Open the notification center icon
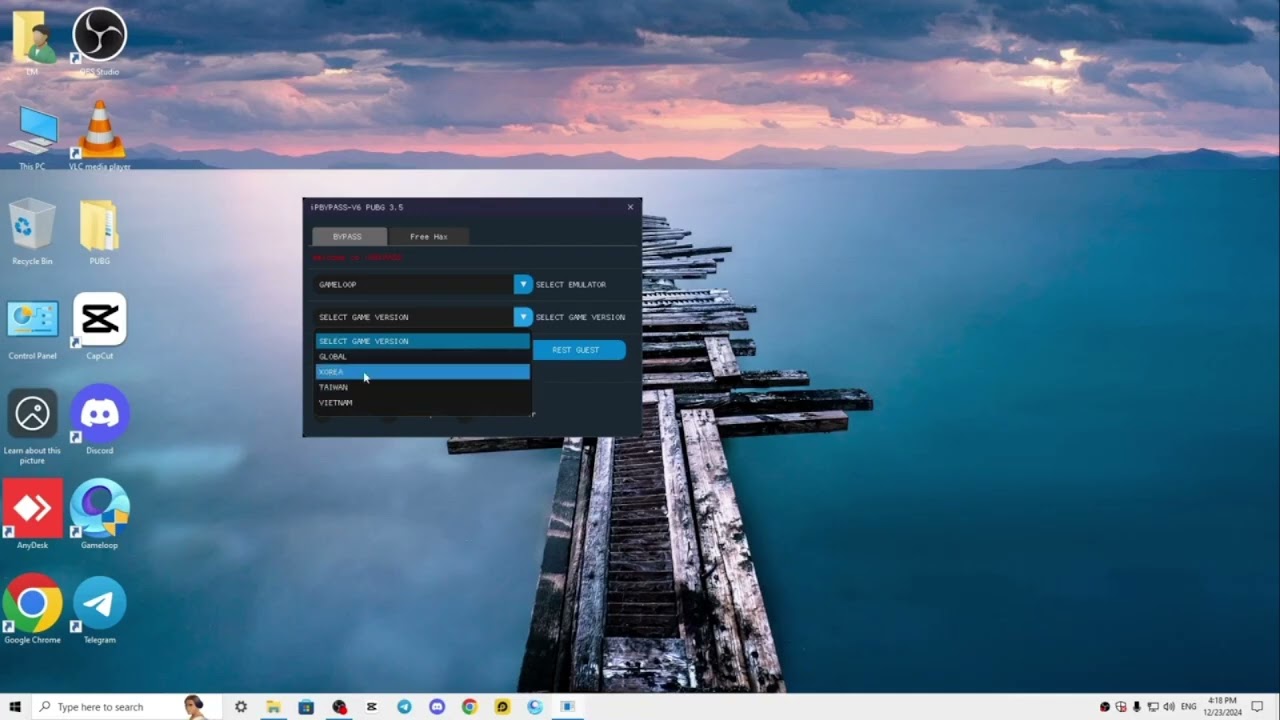Image resolution: width=1280 pixels, height=720 pixels. tap(1258, 707)
